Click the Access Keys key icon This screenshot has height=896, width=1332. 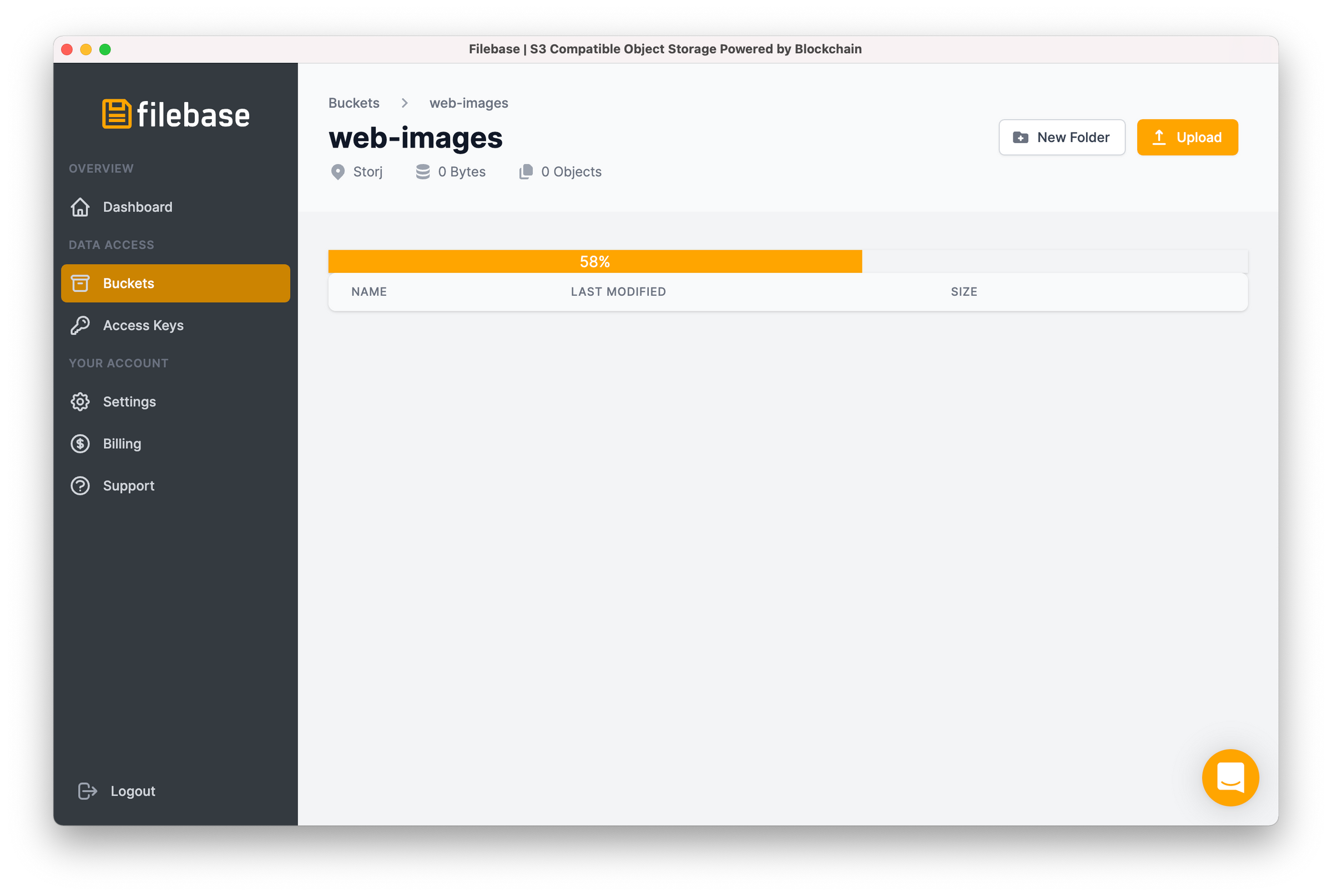80,325
